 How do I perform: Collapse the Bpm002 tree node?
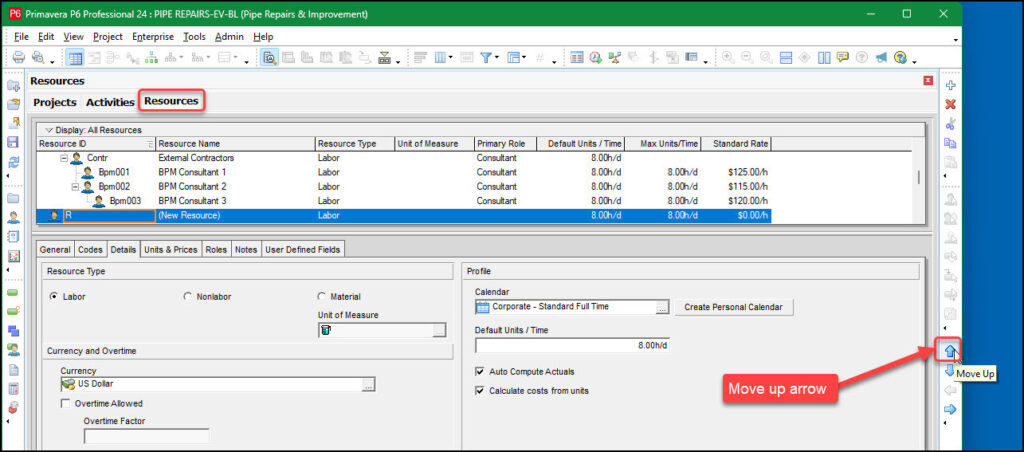click(x=75, y=187)
